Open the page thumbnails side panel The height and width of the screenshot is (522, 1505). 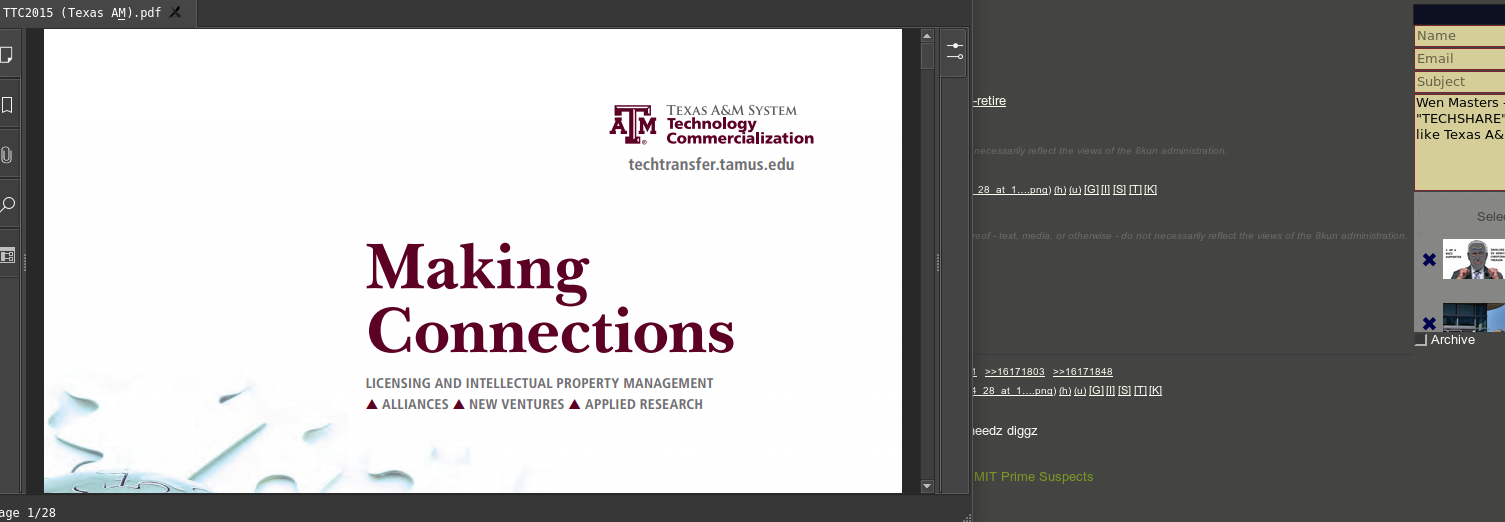tap(7, 53)
